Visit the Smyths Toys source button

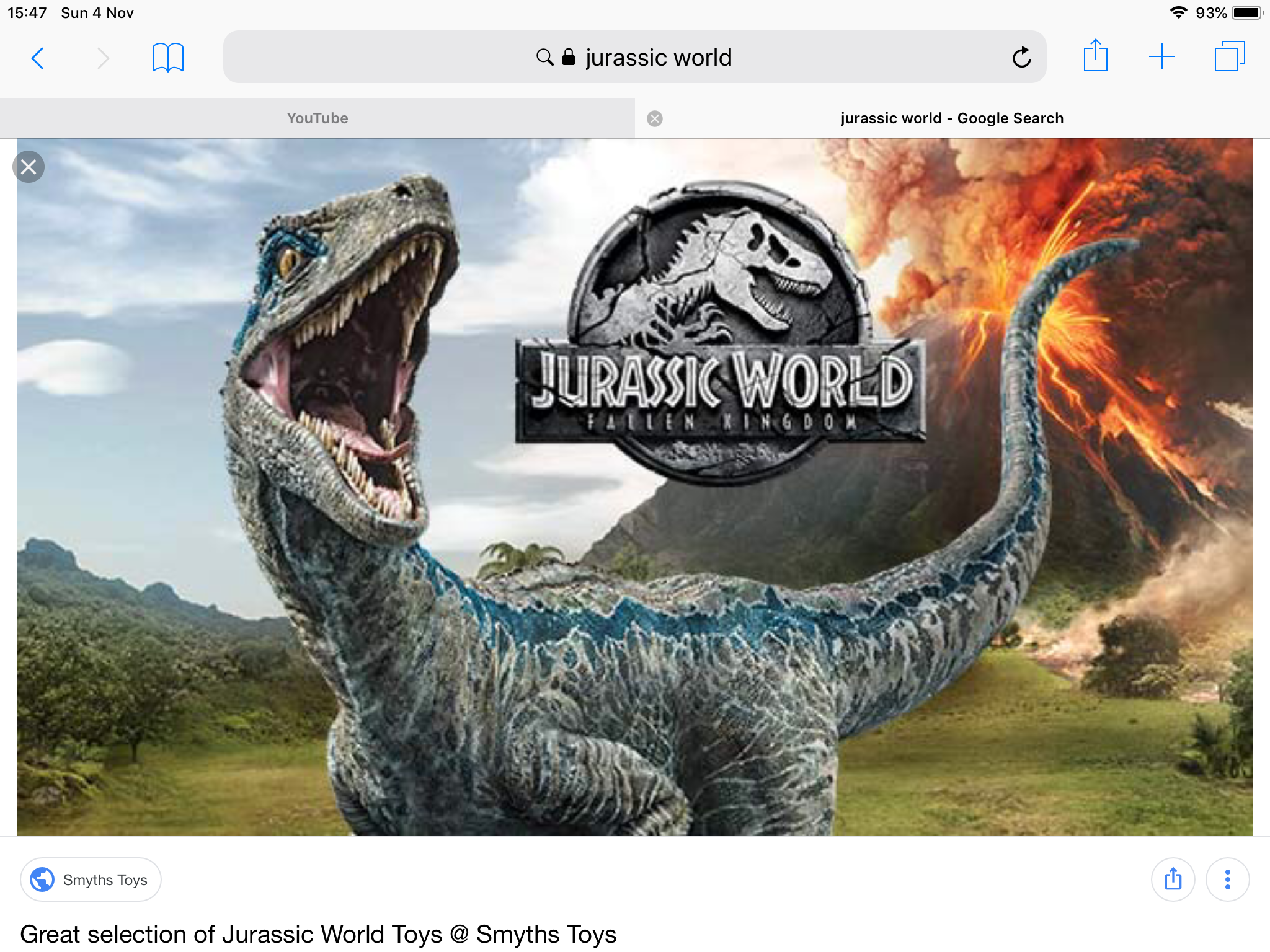(x=91, y=879)
